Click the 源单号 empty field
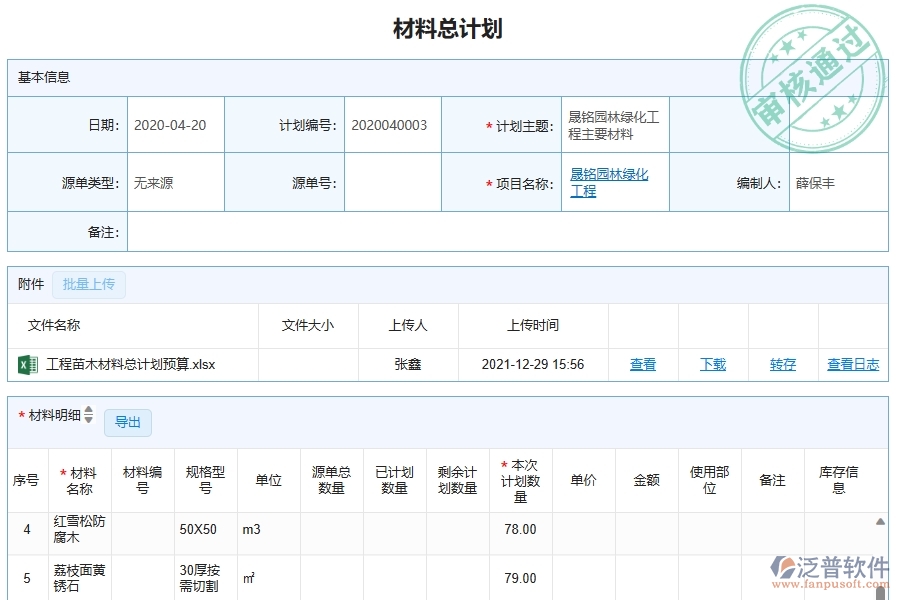The width and height of the screenshot is (900, 600). click(x=395, y=181)
